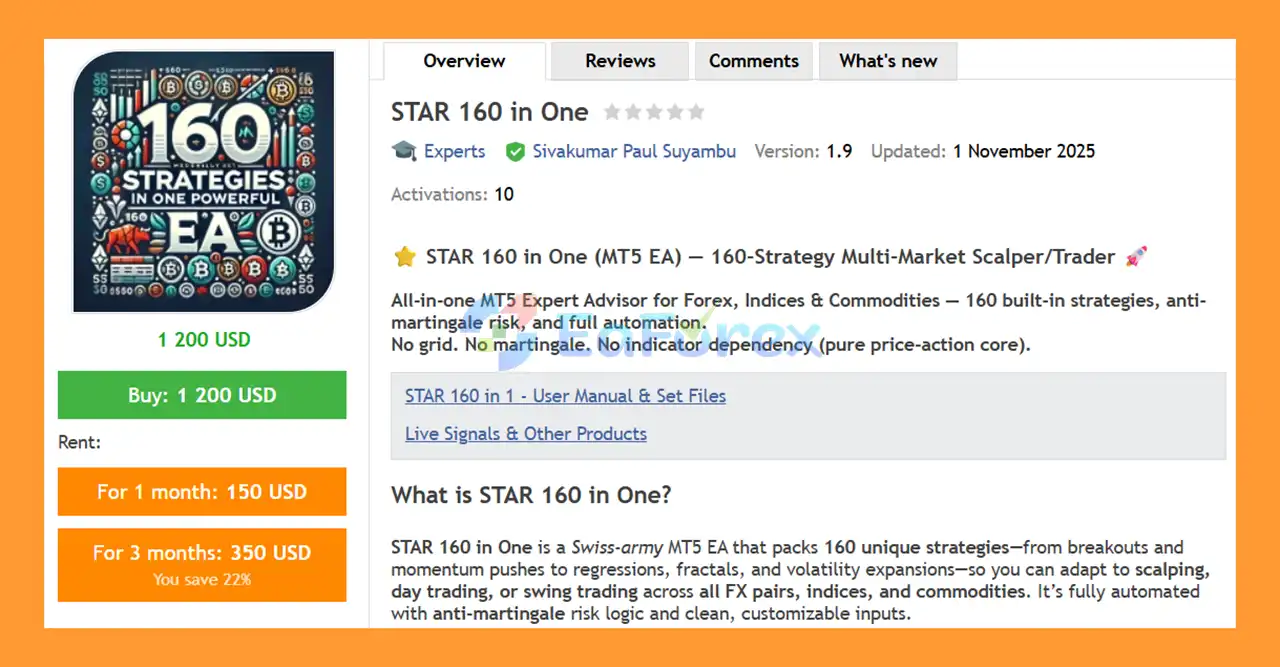Switch to the Reviews tab
The image size is (1280, 667).
click(619, 61)
